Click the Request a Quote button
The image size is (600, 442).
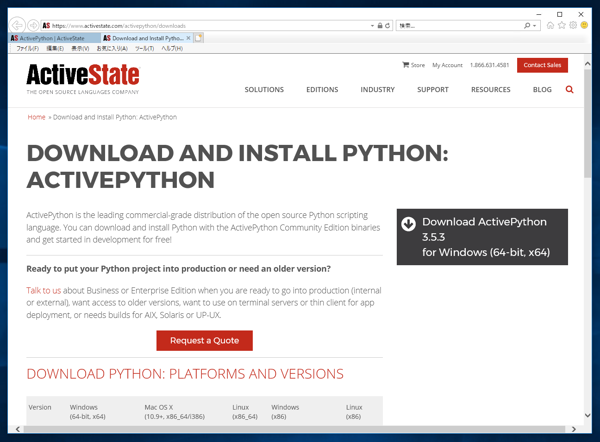204,341
